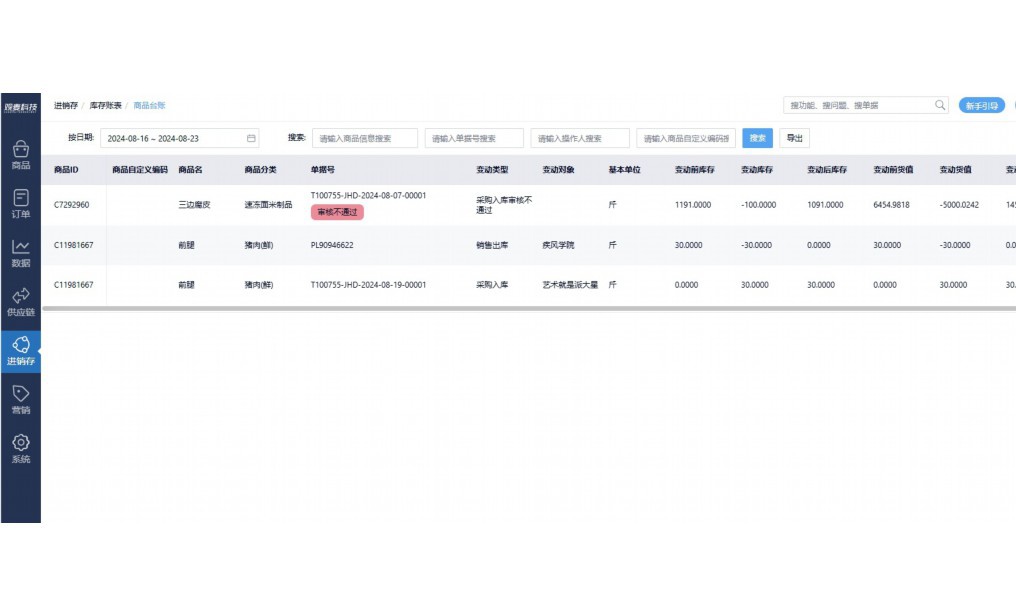Click the company logo at sidebar top
The width and height of the screenshot is (1016, 616).
[21, 107]
